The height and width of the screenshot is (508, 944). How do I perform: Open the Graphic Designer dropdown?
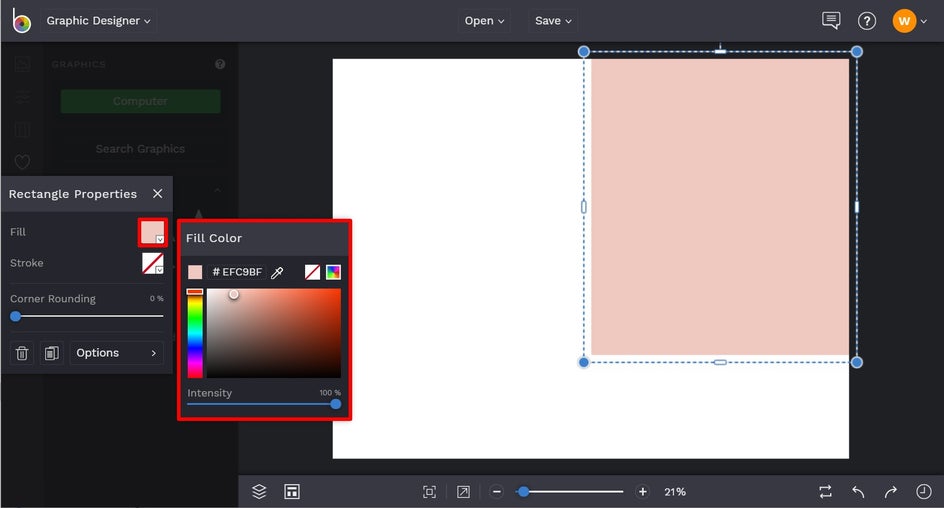pos(99,20)
